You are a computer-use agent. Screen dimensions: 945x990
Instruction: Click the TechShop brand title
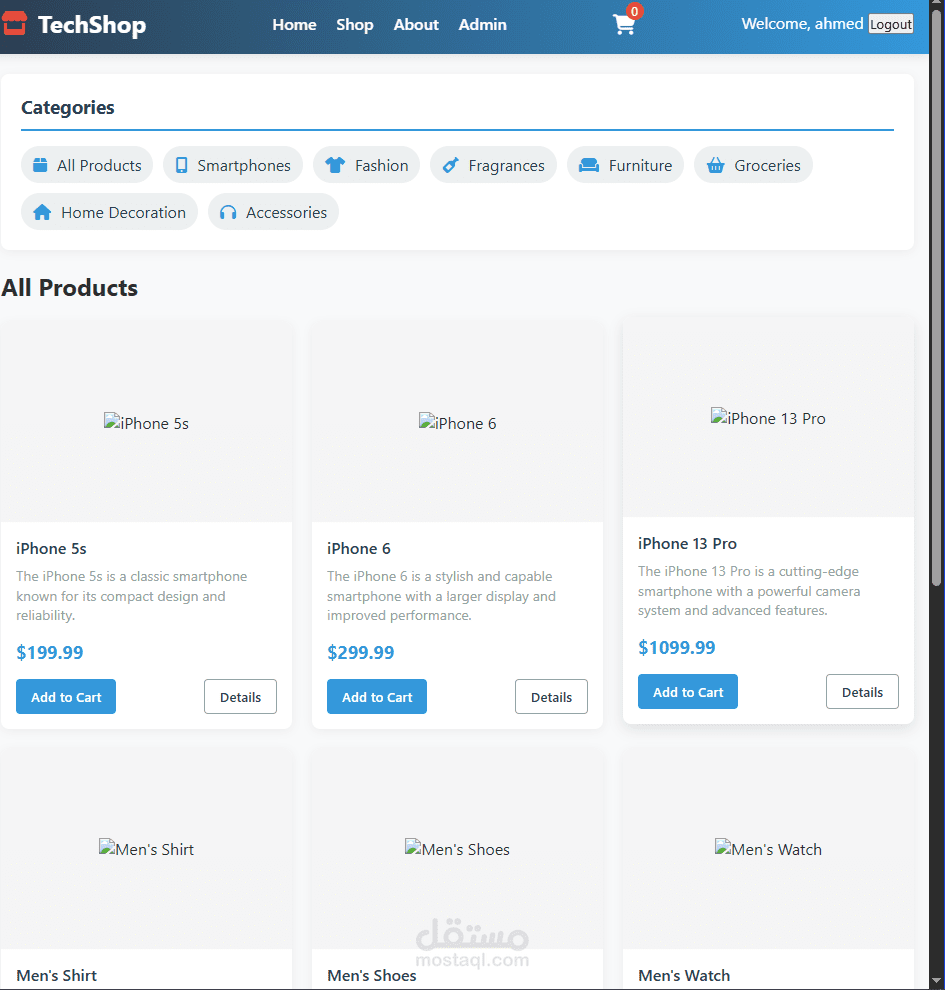(x=92, y=25)
